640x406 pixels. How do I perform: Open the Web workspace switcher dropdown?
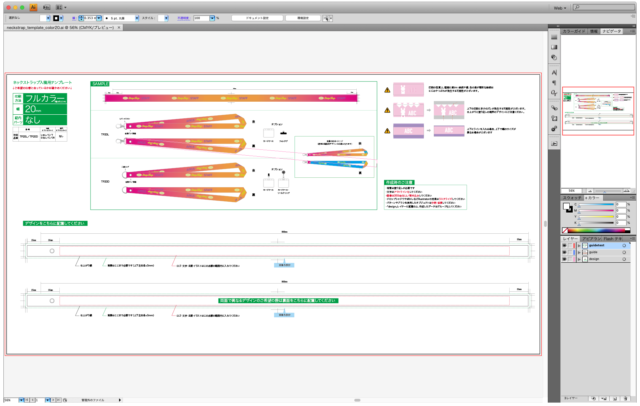pyautogui.click(x=560, y=8)
